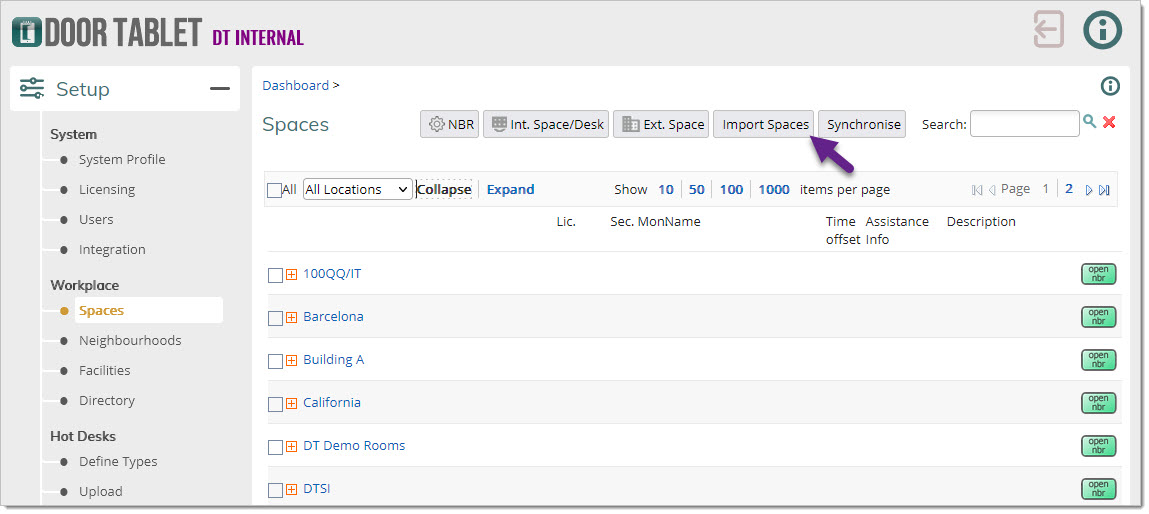1149x514 pixels.
Task: Clear search with the red X icon
Action: 1109,122
